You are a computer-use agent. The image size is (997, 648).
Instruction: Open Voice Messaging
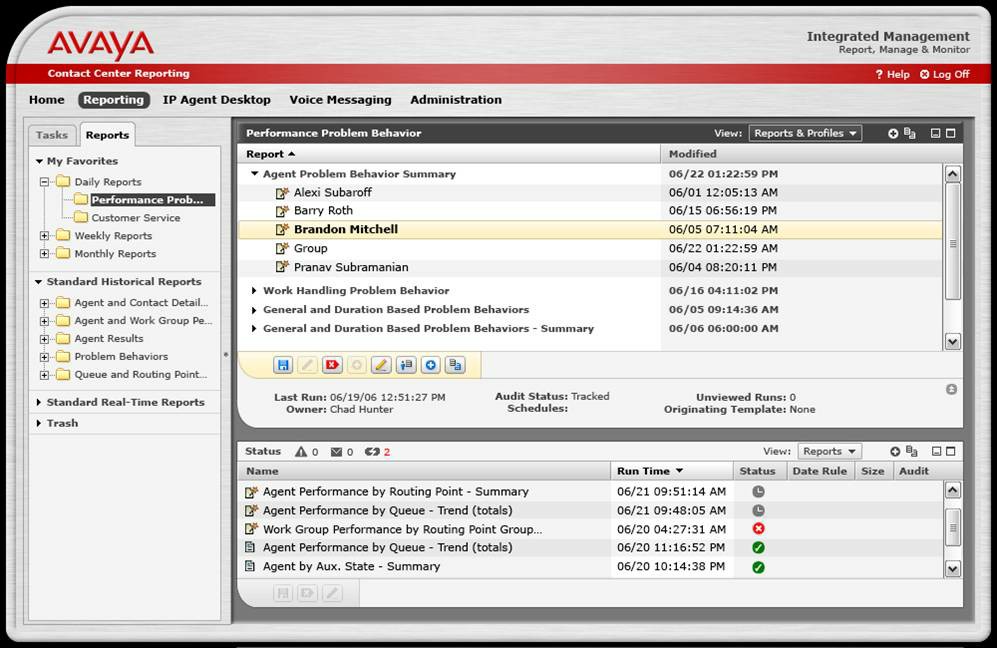[340, 100]
